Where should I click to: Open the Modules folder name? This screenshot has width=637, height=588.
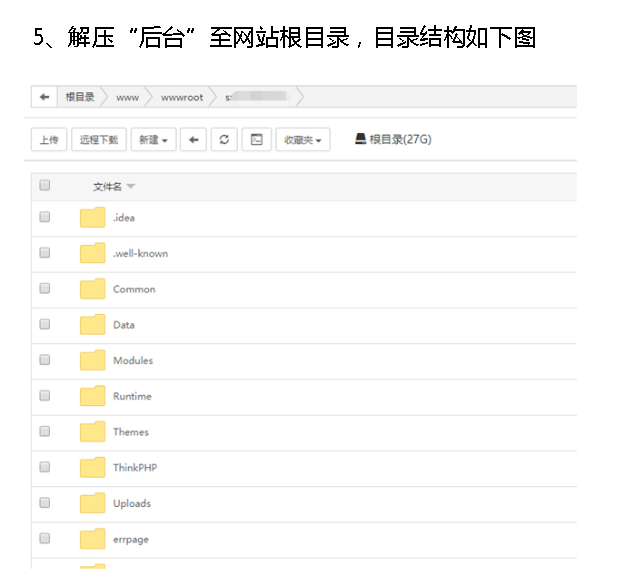133,360
